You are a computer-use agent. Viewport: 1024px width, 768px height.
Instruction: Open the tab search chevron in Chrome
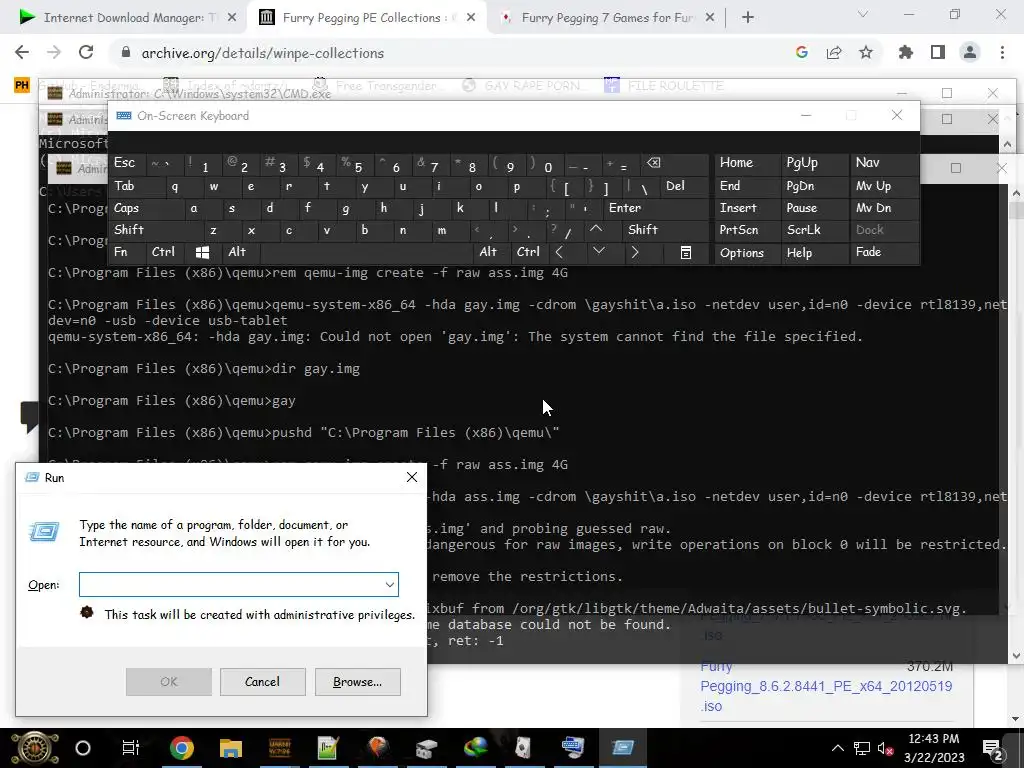(863, 14)
